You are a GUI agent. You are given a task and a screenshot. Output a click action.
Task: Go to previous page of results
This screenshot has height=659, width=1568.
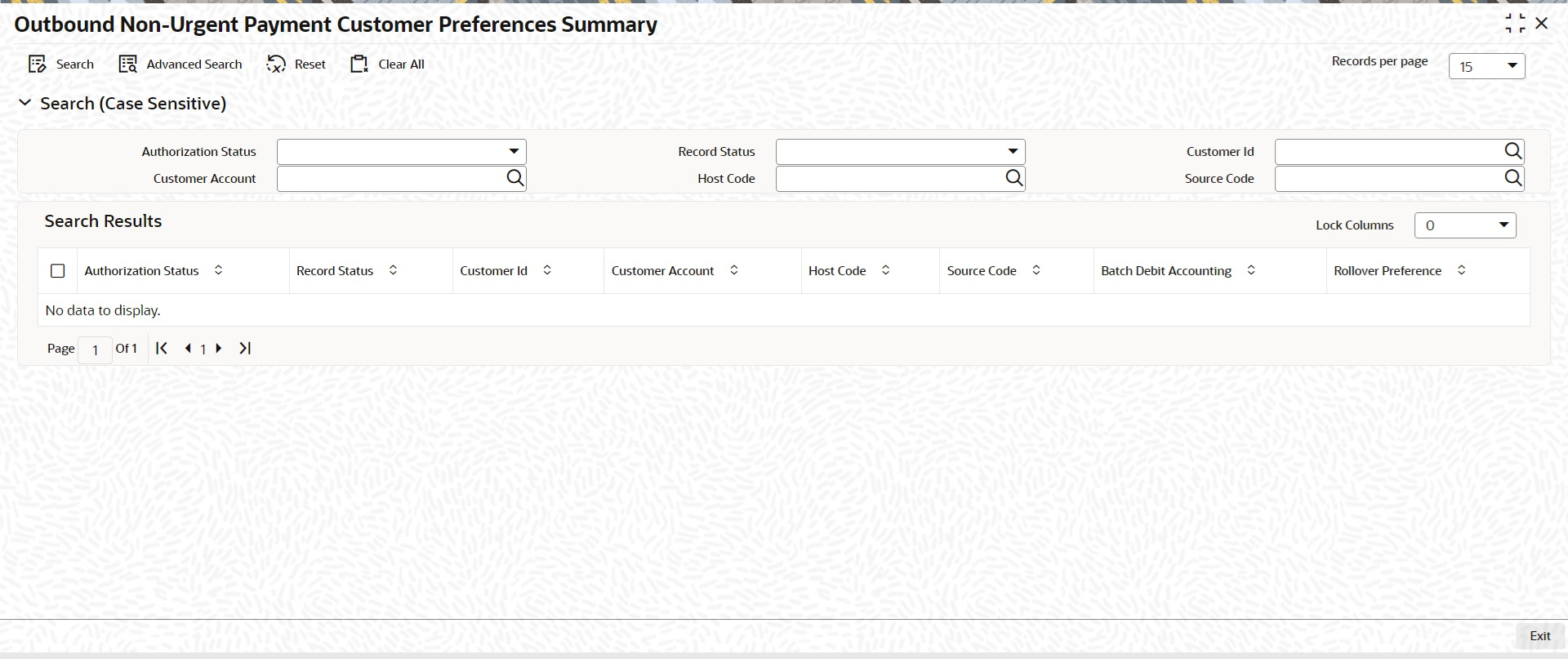[x=188, y=349]
